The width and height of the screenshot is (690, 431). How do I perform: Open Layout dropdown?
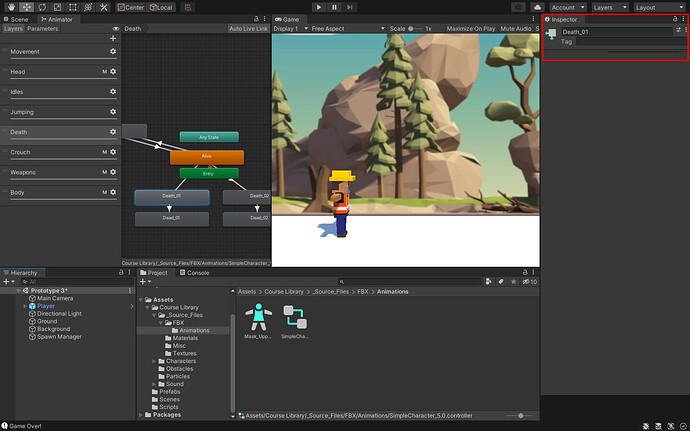659,7
